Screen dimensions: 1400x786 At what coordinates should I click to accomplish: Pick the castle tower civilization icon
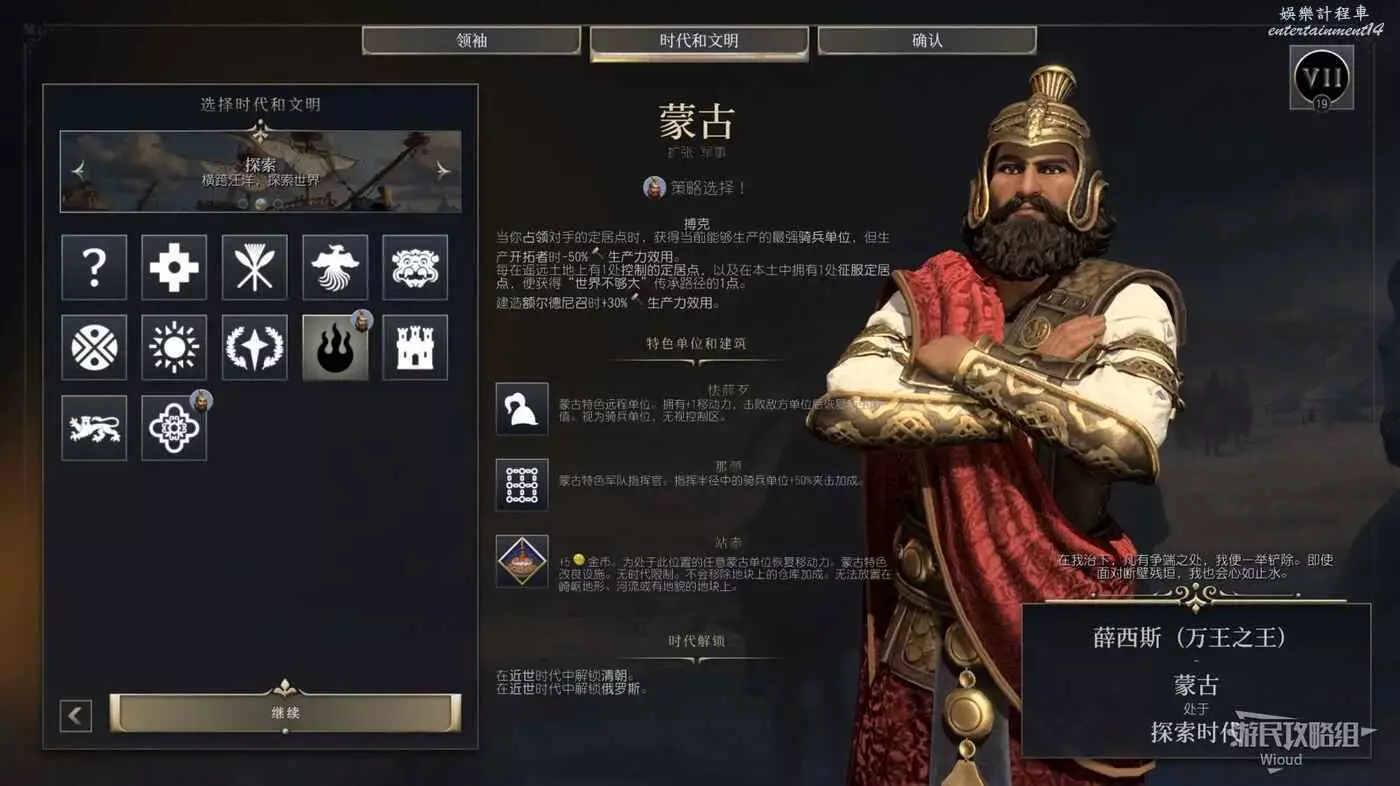[415, 347]
